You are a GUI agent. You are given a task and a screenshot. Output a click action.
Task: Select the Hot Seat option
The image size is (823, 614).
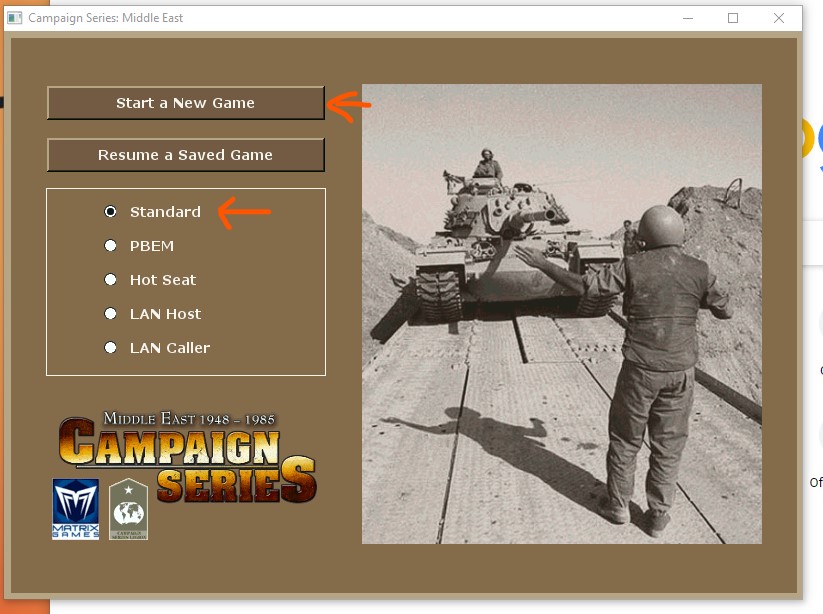[110, 279]
